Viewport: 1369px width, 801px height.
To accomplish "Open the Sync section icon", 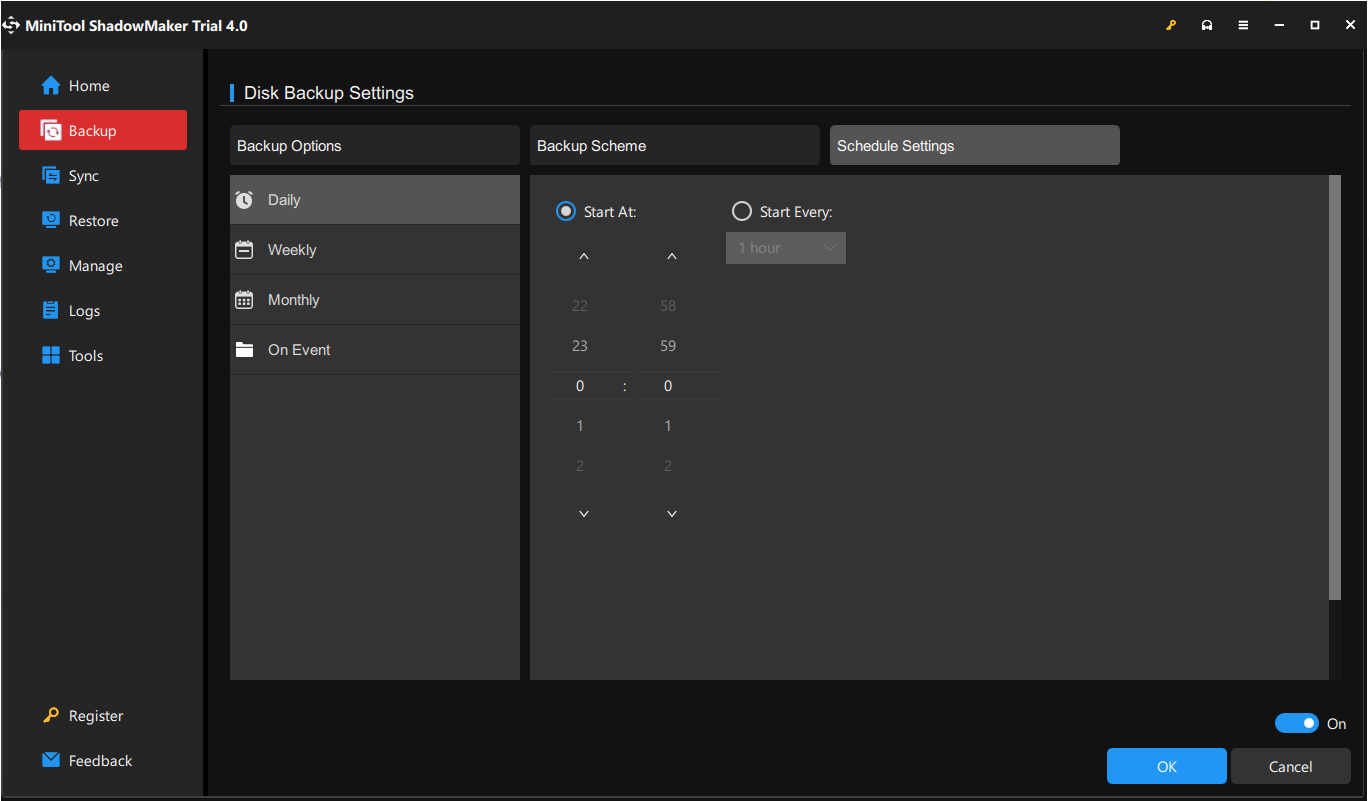I will [x=51, y=176].
